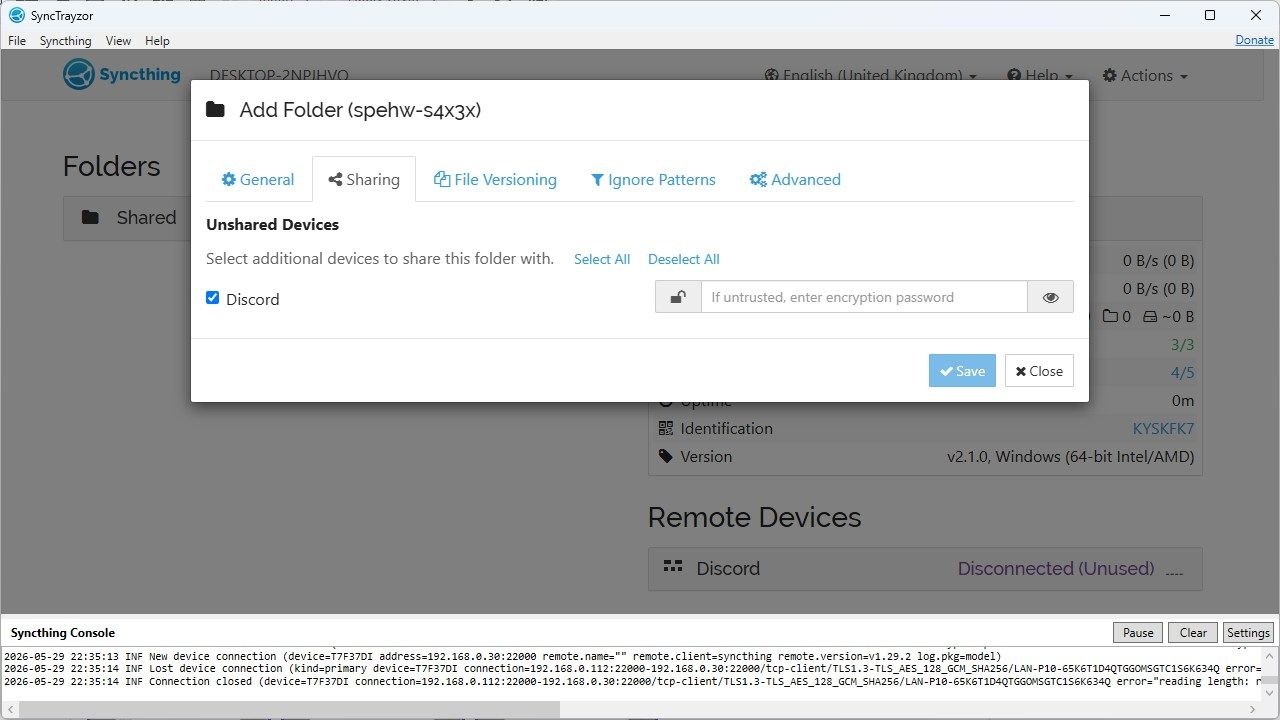Click the Syncthing Console title
Viewport: 1280px width, 720px height.
pyautogui.click(x=63, y=633)
